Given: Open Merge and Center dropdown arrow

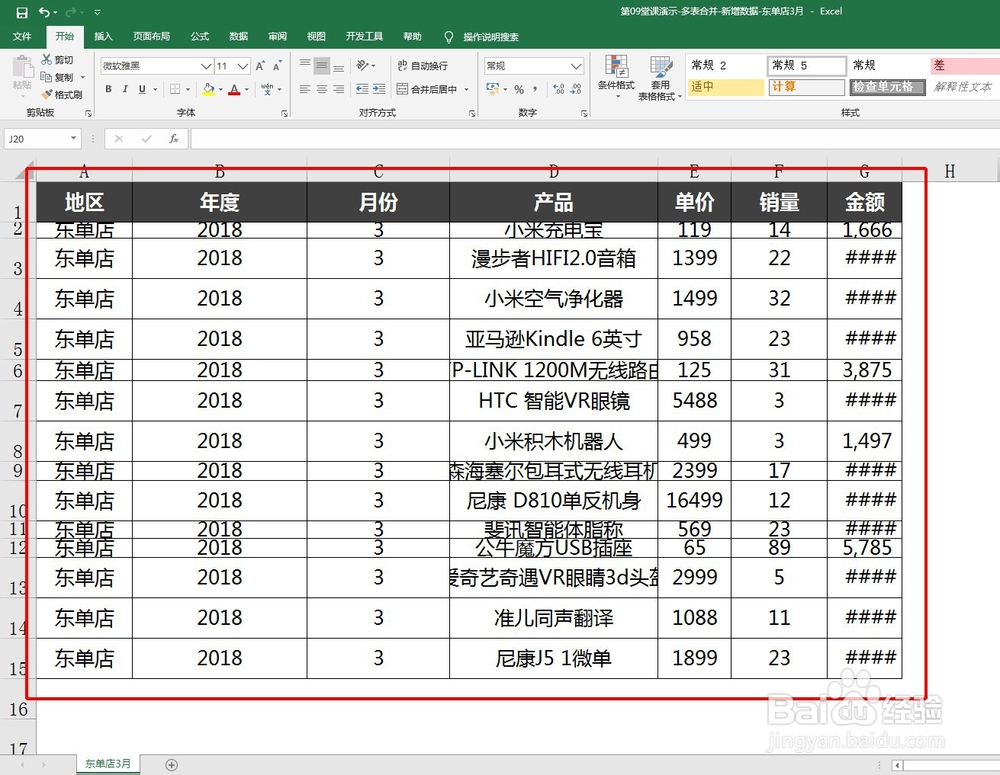Looking at the screenshot, I should pos(466,89).
